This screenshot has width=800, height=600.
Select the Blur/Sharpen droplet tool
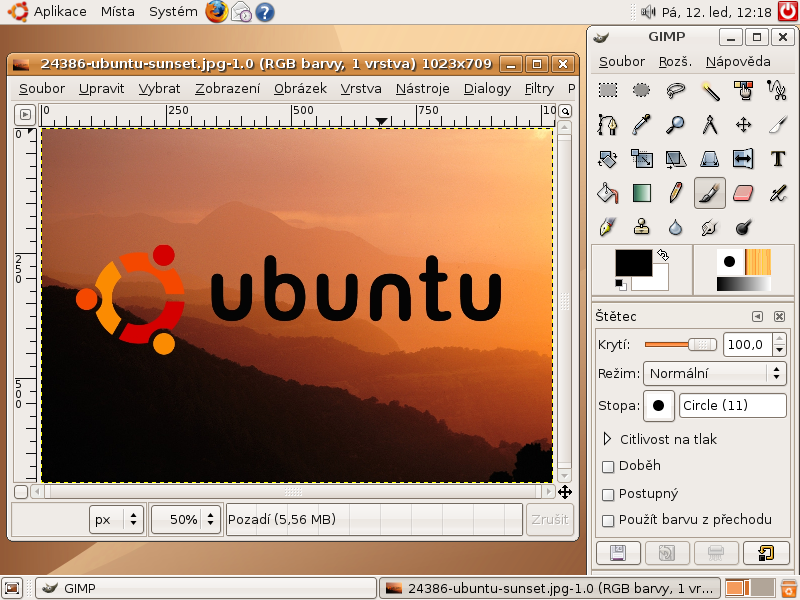(x=676, y=227)
